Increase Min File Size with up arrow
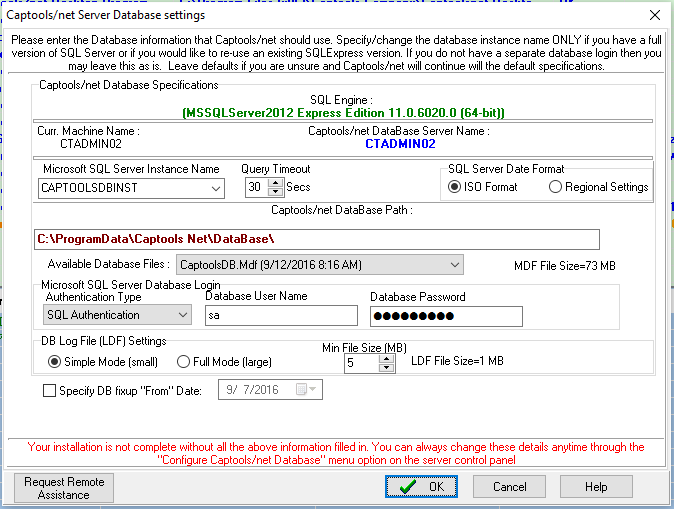Viewport: 674px width, 509px height. click(386, 359)
